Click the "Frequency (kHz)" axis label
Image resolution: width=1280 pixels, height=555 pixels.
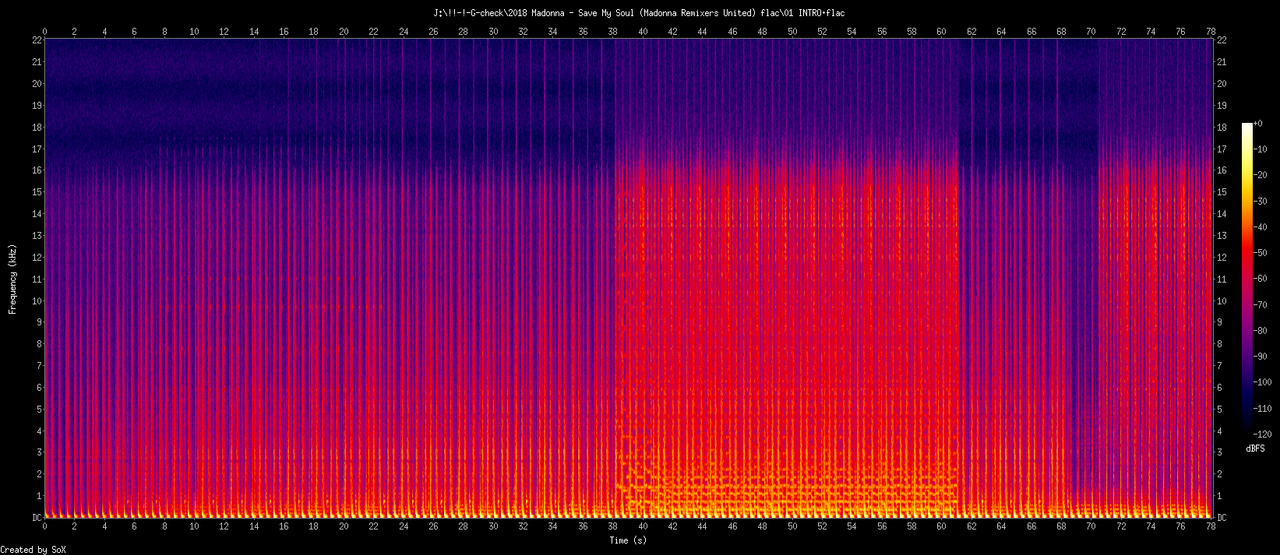click(x=12, y=278)
